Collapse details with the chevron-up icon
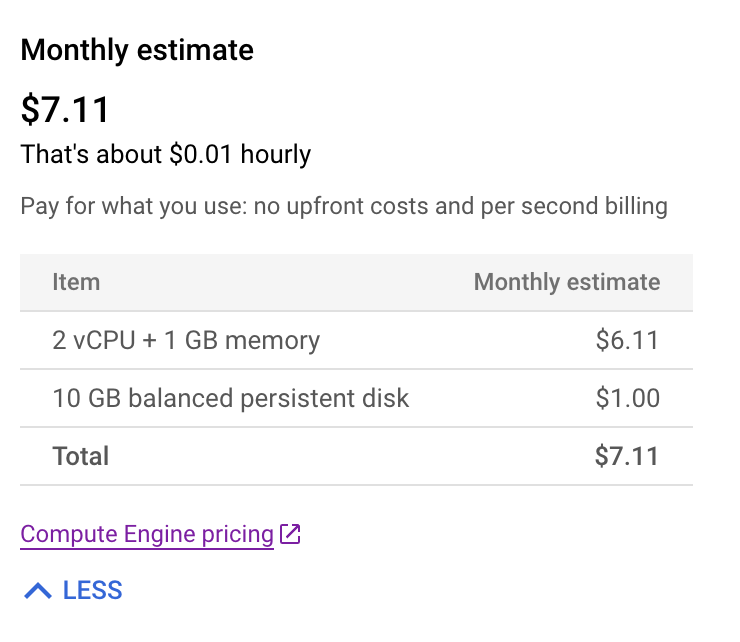Screen dimensions: 740x642 tap(38, 591)
